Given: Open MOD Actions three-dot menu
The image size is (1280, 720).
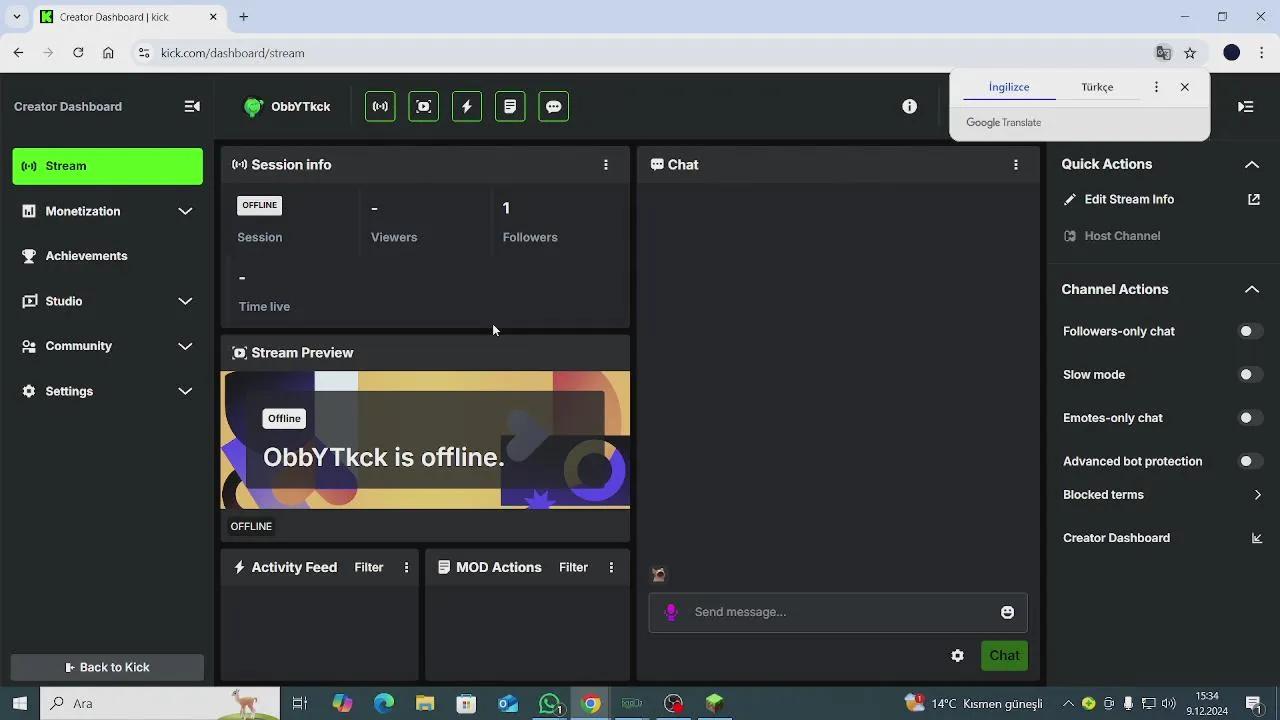Looking at the screenshot, I should pos(611,567).
